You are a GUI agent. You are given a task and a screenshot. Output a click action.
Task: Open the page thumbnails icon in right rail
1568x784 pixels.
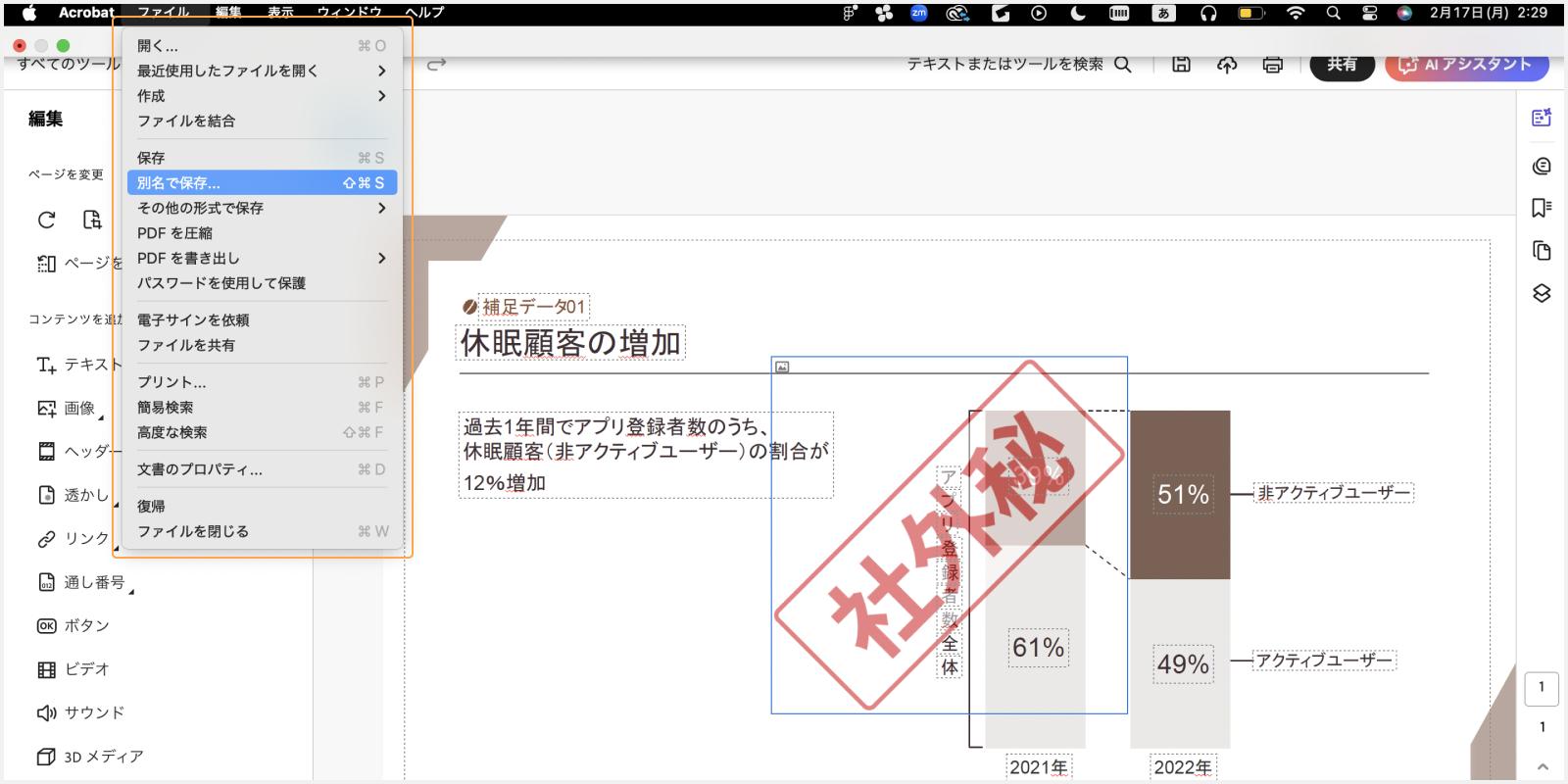(x=1542, y=251)
